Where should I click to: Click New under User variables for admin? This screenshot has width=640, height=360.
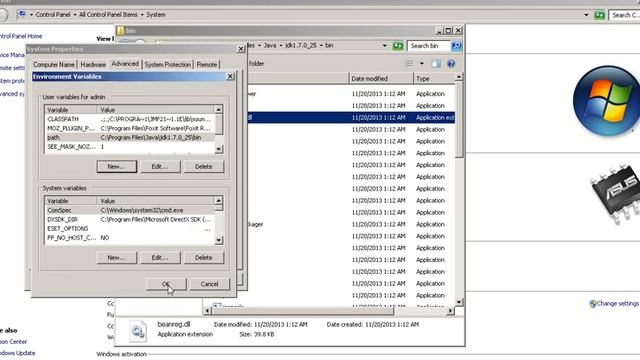pyautogui.click(x=116, y=167)
